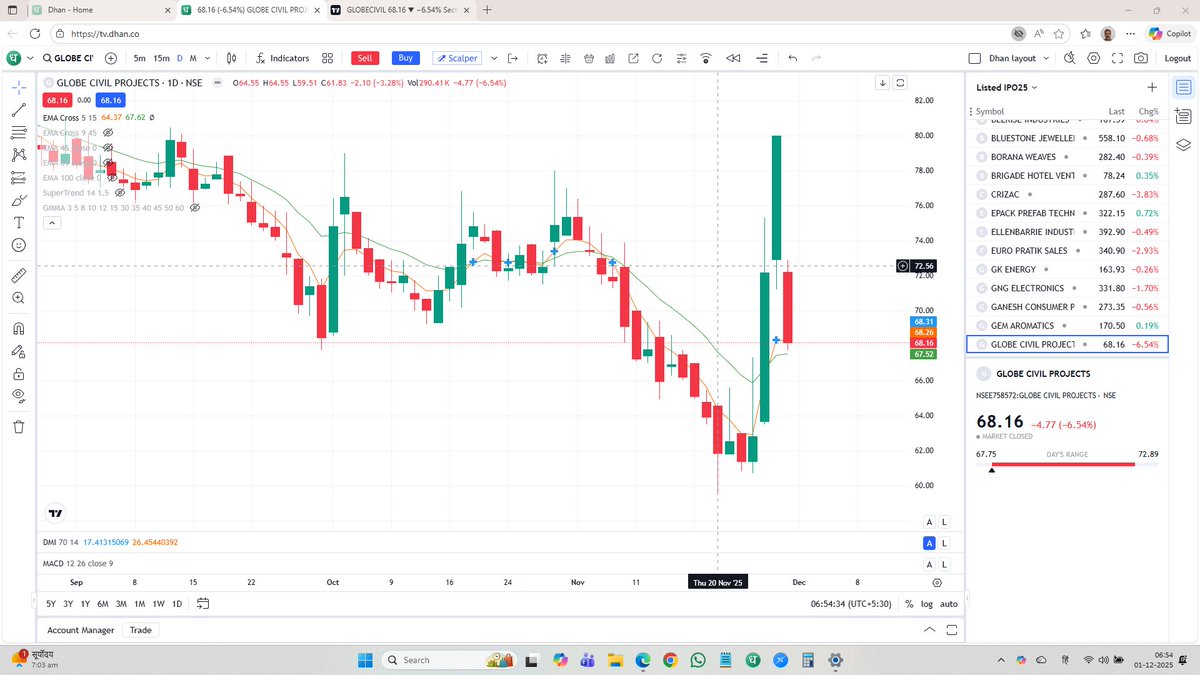Toggle lock all drawing tools
The height and width of the screenshot is (675, 1200).
(18, 374)
